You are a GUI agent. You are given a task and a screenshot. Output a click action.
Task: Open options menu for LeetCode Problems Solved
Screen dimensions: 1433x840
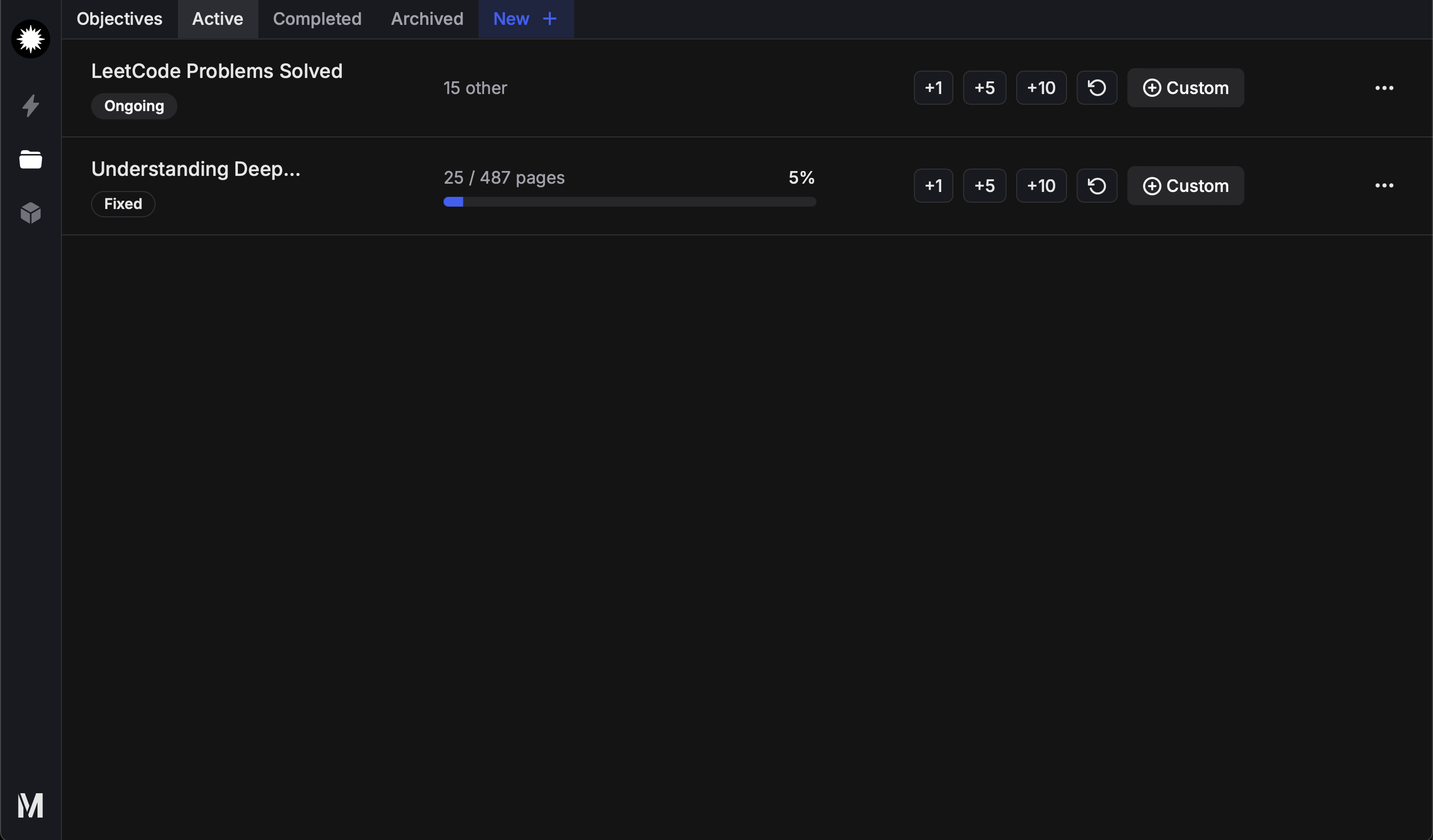tap(1384, 88)
